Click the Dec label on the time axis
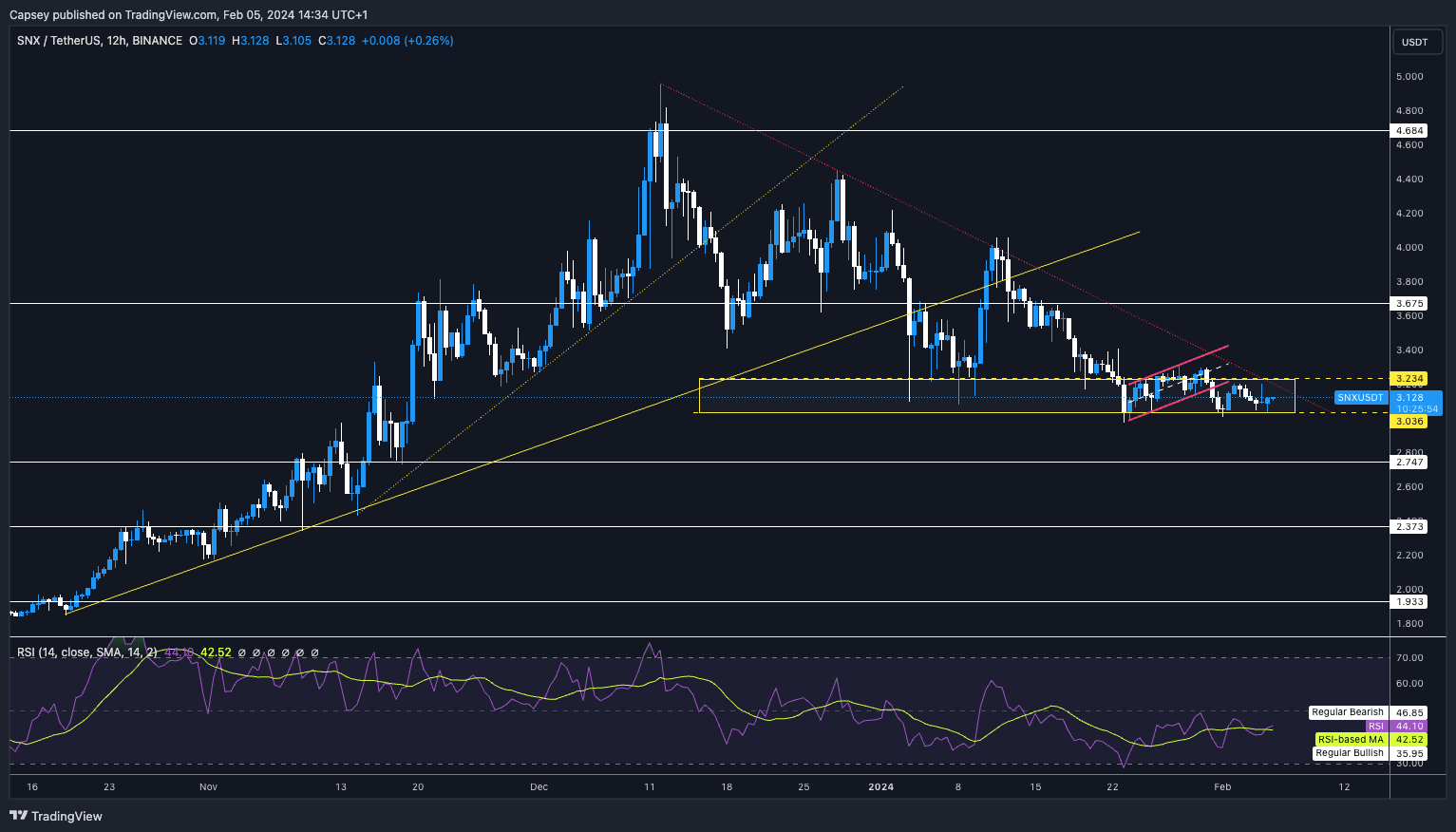This screenshot has height=832, width=1456. [539, 787]
